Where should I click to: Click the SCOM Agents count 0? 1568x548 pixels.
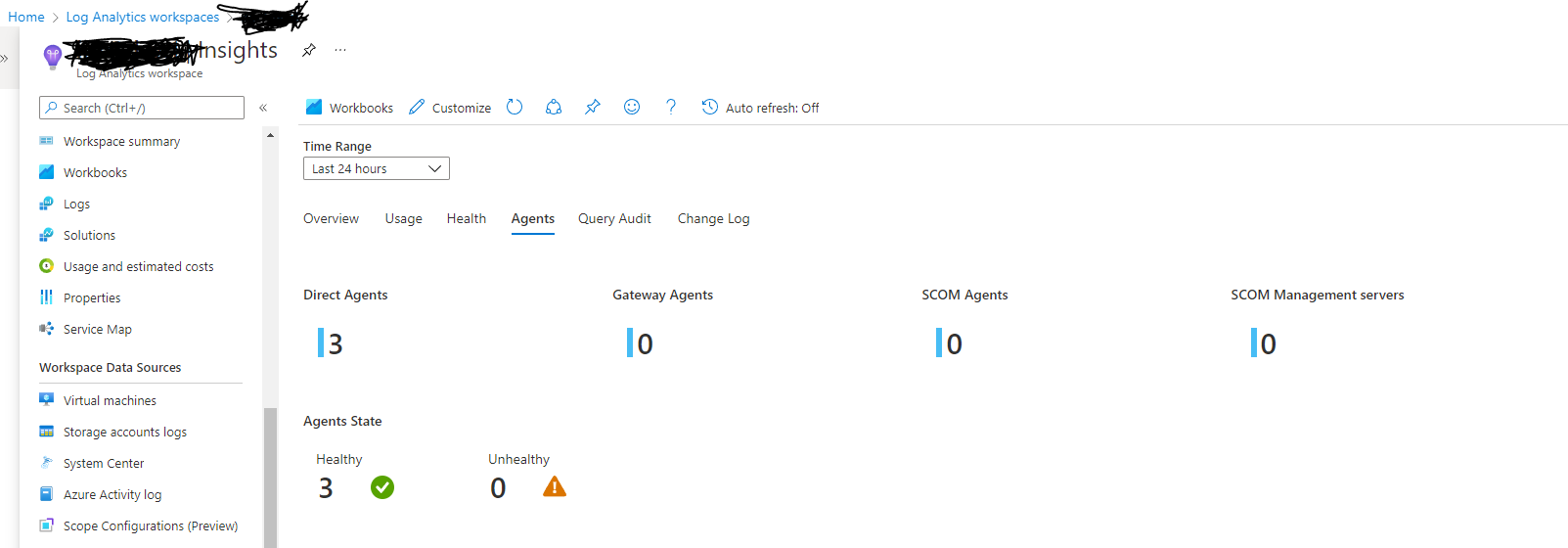point(955,343)
